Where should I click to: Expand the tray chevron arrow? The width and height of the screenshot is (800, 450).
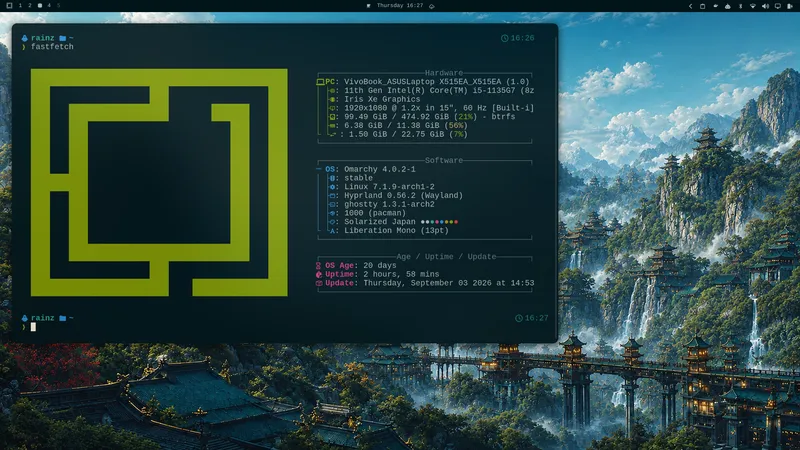690,6
